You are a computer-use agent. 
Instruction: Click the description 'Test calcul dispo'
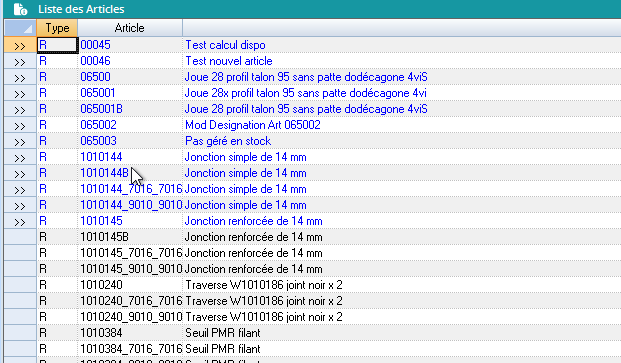tap(225, 45)
